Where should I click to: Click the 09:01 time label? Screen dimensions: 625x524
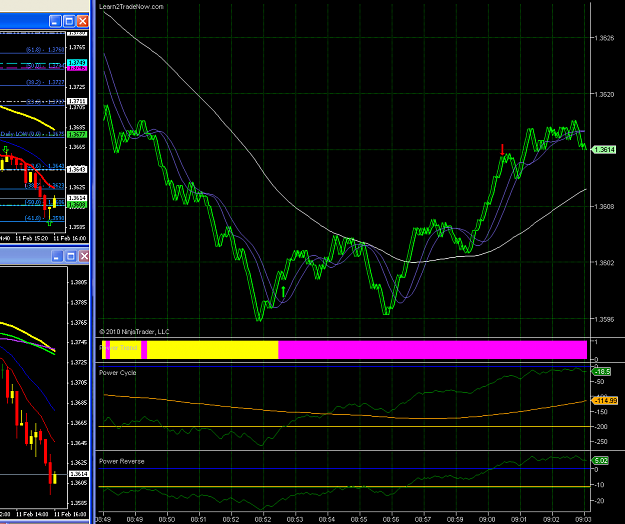[520, 520]
